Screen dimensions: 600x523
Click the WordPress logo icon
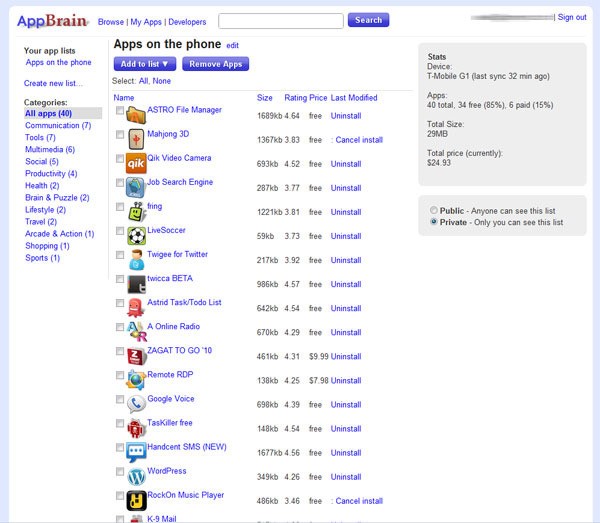[136, 476]
